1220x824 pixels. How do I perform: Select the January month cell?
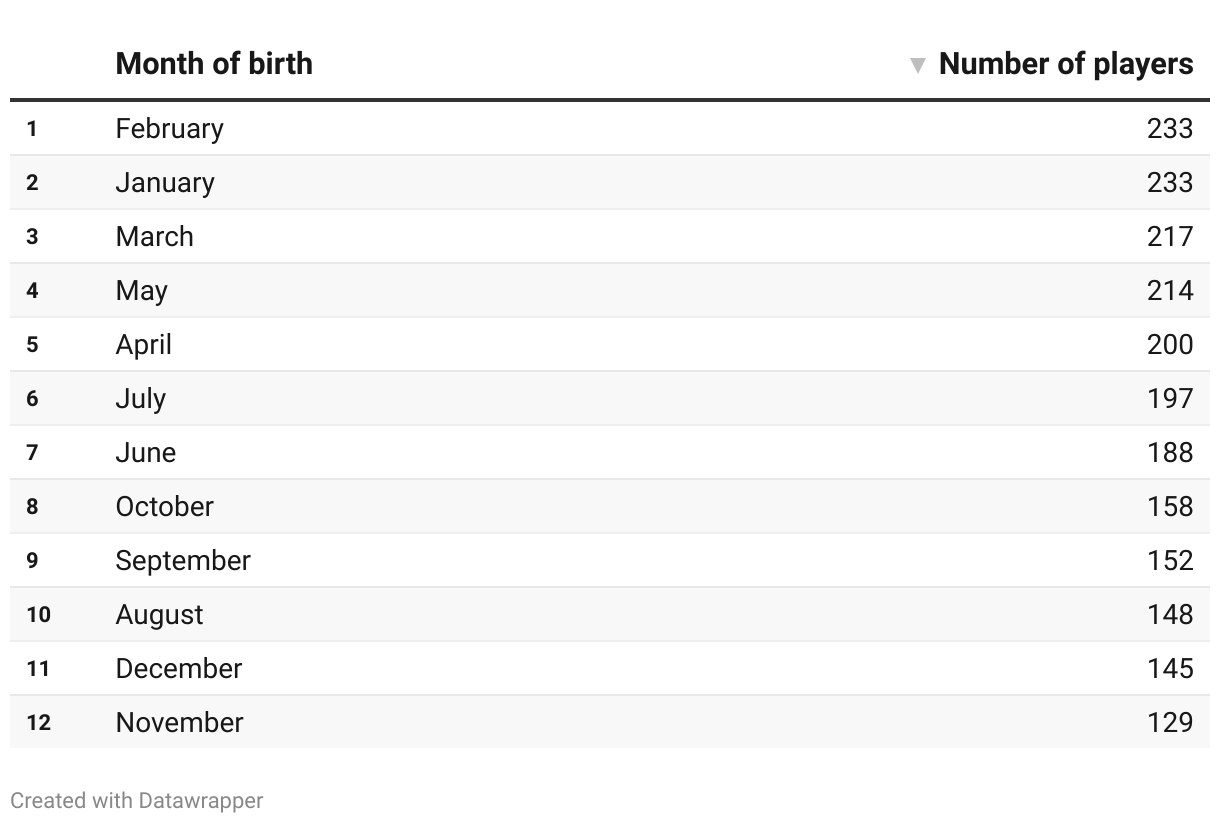coord(165,183)
